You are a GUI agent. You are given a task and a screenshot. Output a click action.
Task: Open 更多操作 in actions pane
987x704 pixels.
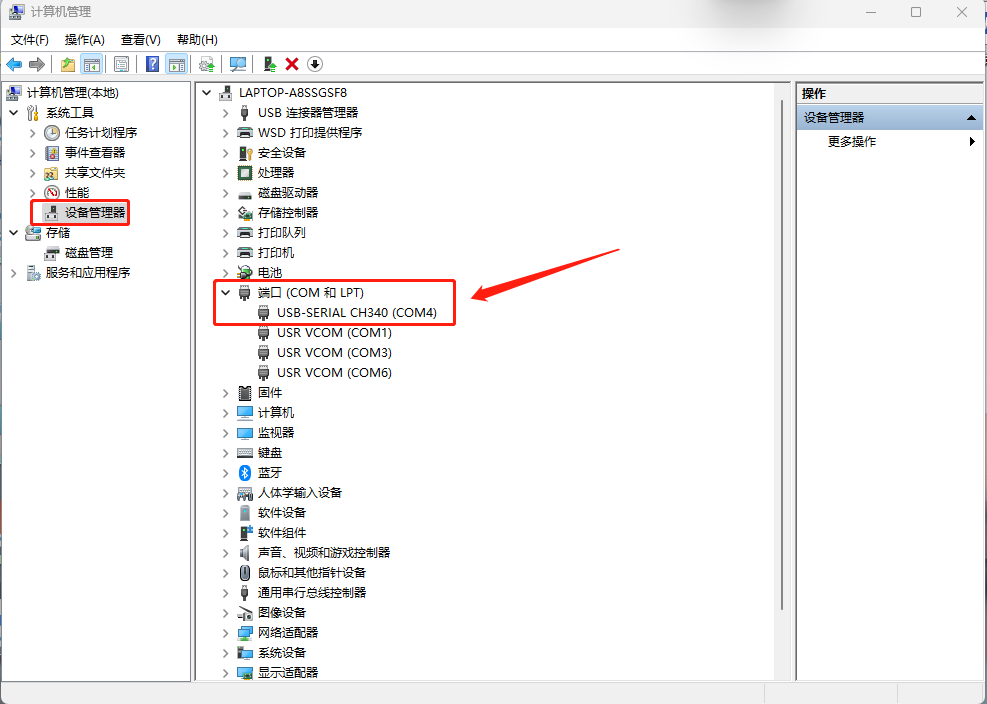point(852,142)
